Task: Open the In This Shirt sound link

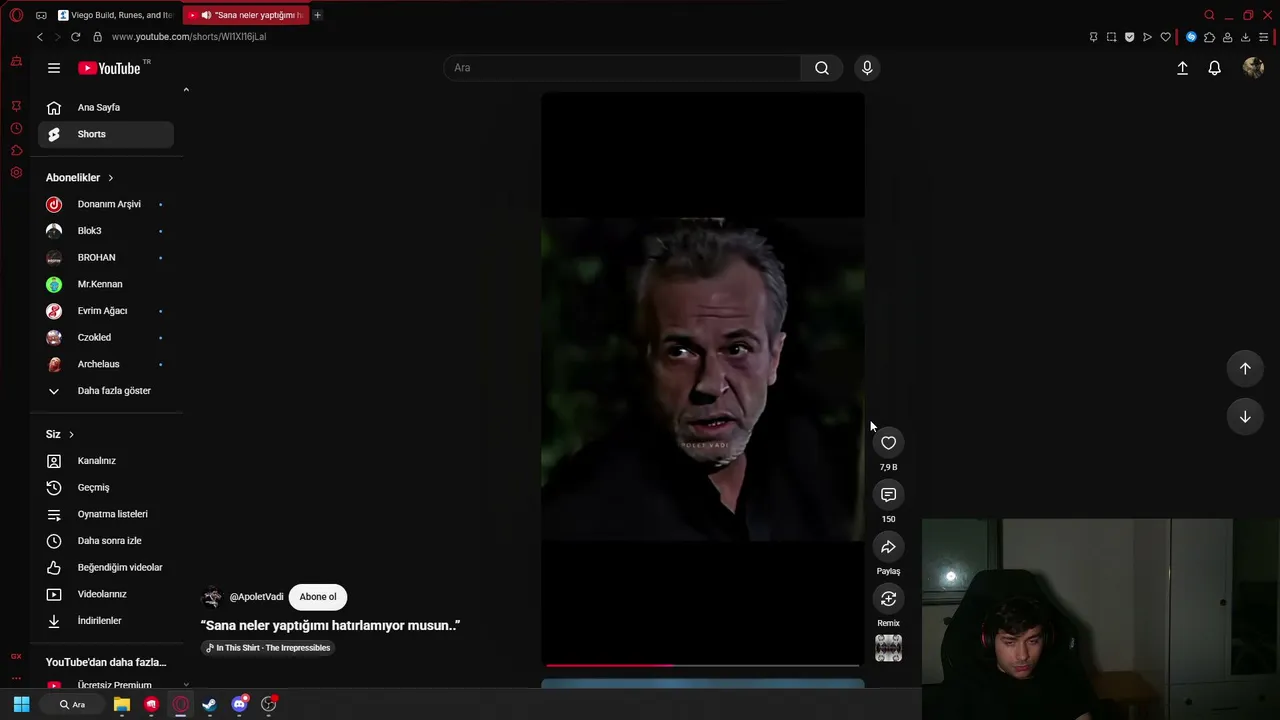Action: [x=268, y=648]
